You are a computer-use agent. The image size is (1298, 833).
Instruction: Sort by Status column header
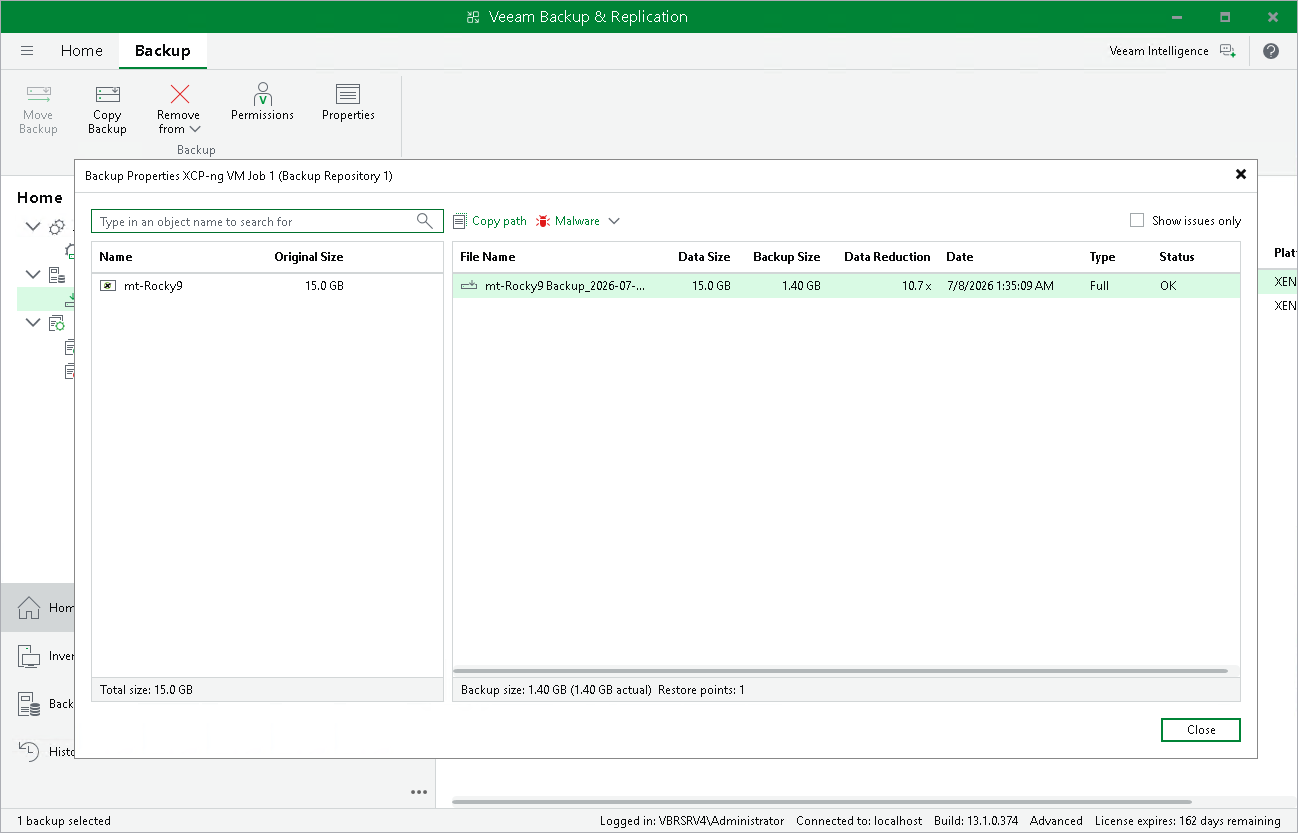pos(1177,257)
